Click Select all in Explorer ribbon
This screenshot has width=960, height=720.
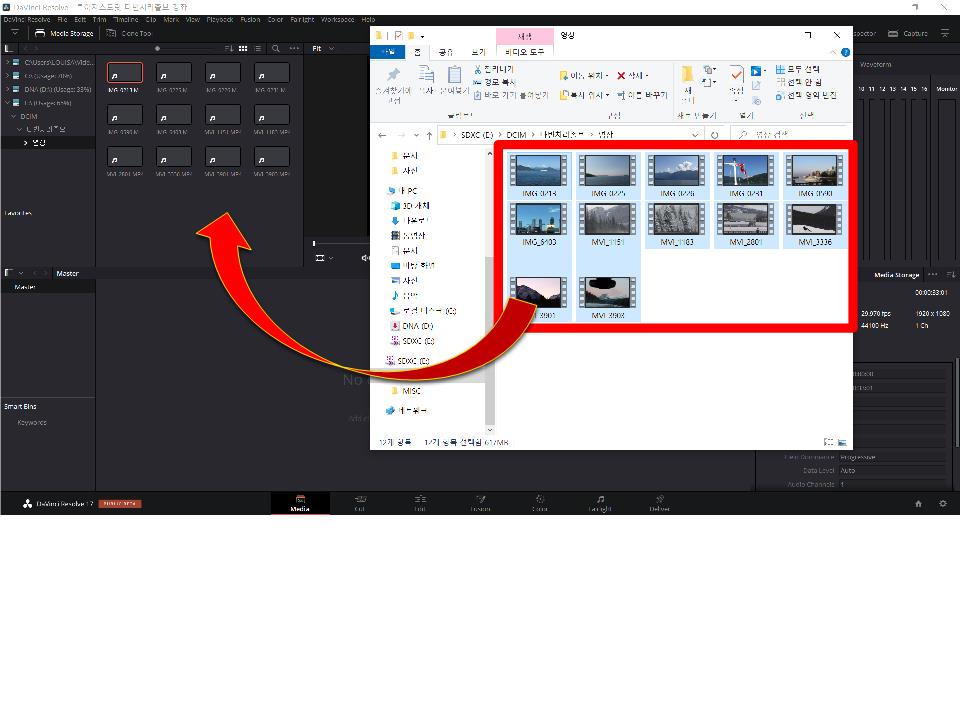(x=798, y=69)
